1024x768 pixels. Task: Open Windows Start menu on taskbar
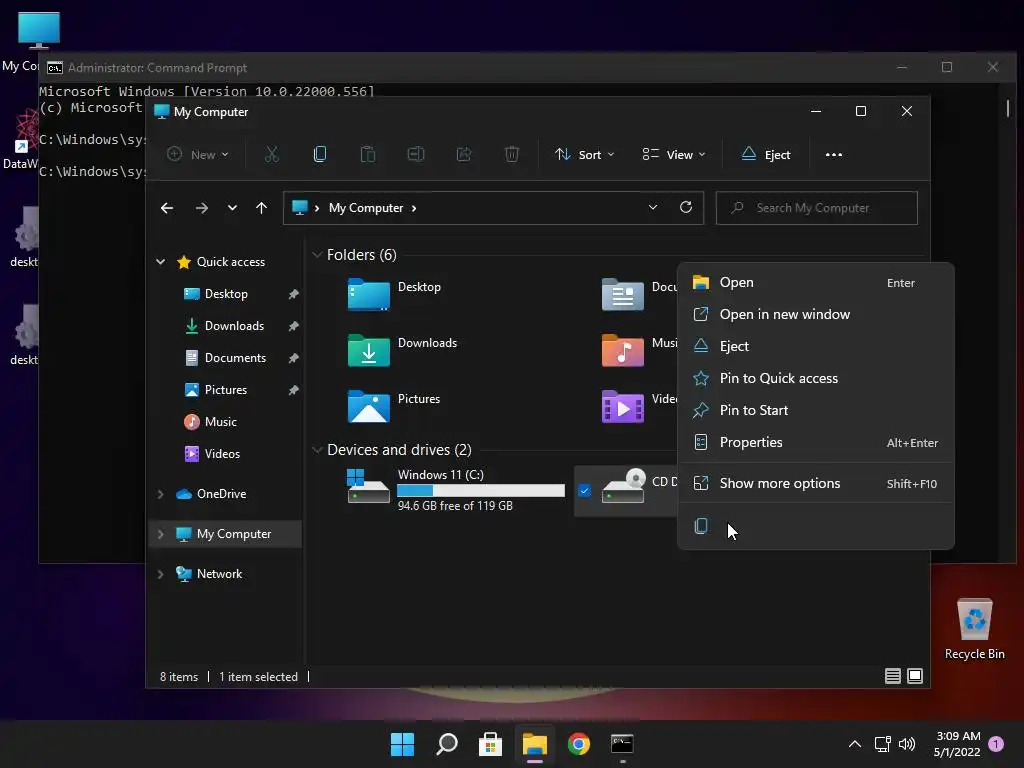pyautogui.click(x=402, y=744)
